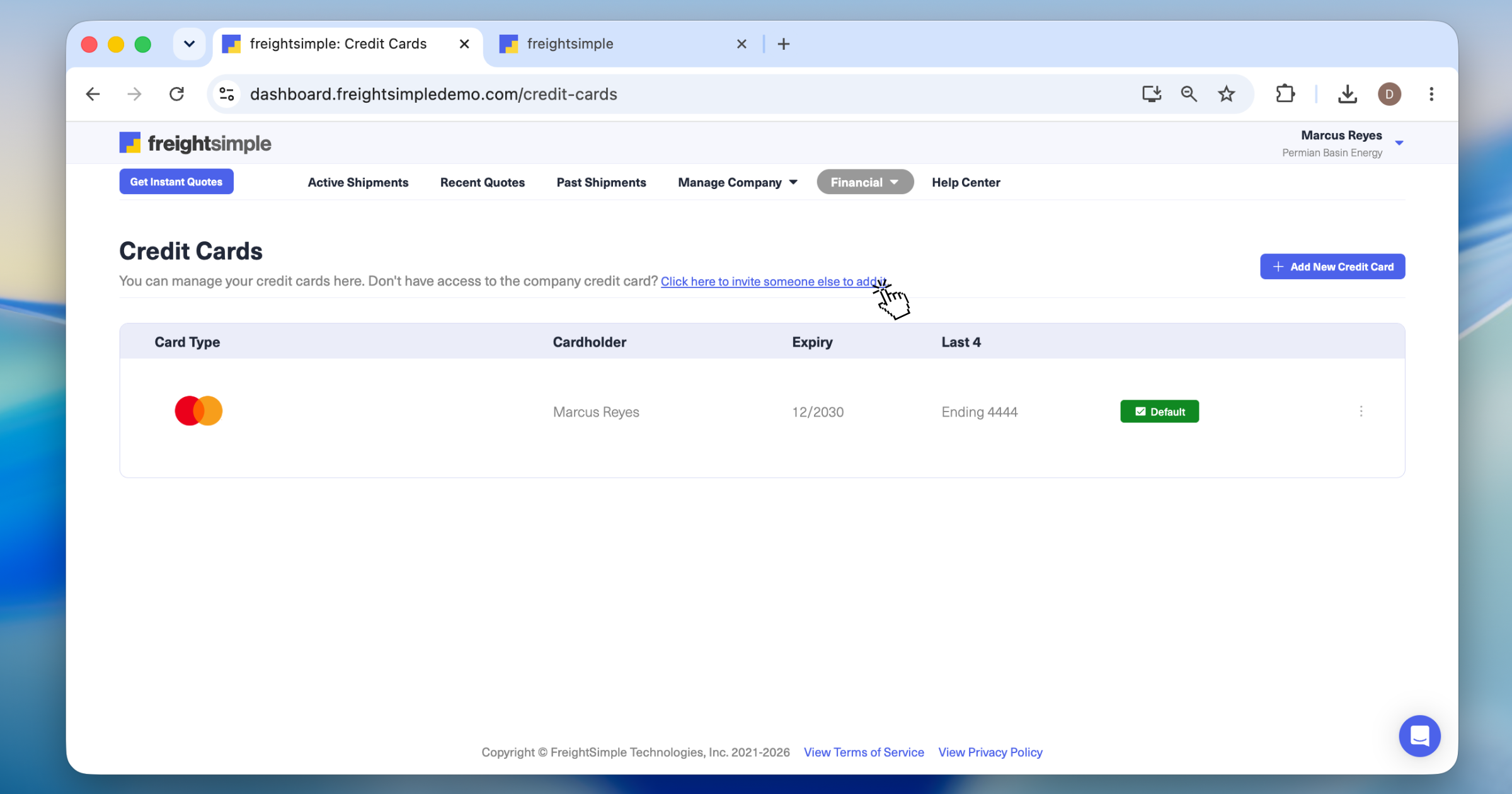Click the browser forward arrow
Screen dimensions: 1512x794
click(x=134, y=95)
